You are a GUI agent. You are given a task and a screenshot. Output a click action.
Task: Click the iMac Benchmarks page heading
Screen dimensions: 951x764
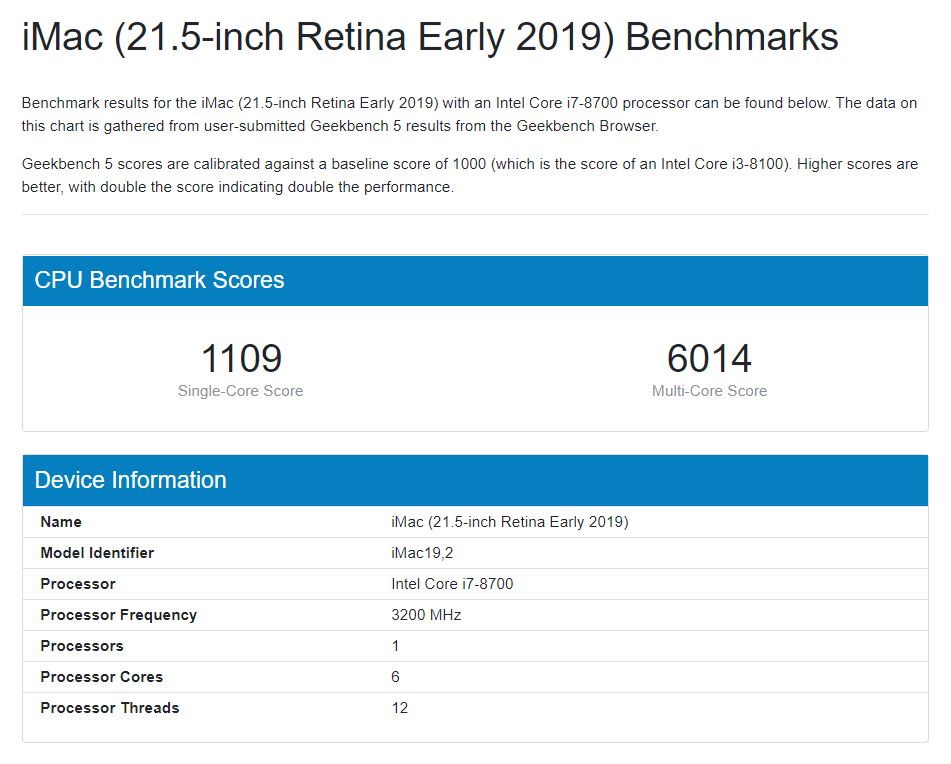click(430, 38)
